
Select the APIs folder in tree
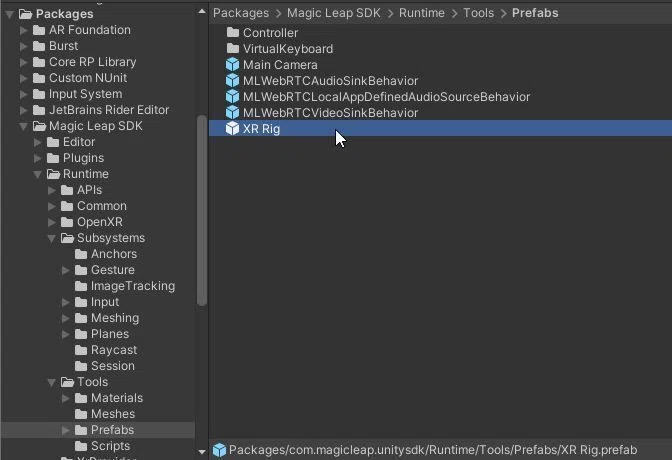click(x=90, y=190)
